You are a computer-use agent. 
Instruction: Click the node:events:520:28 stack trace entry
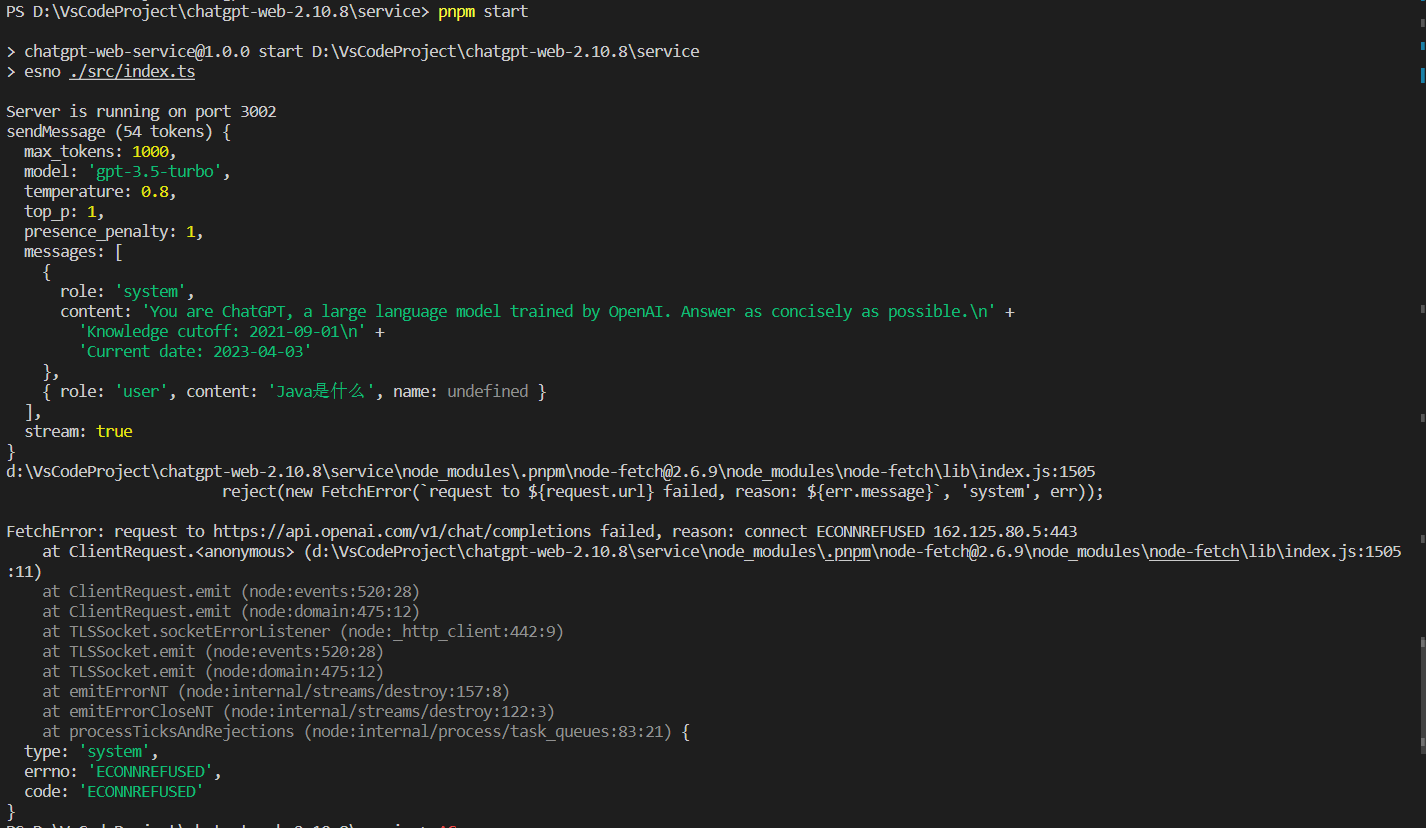click(330, 590)
